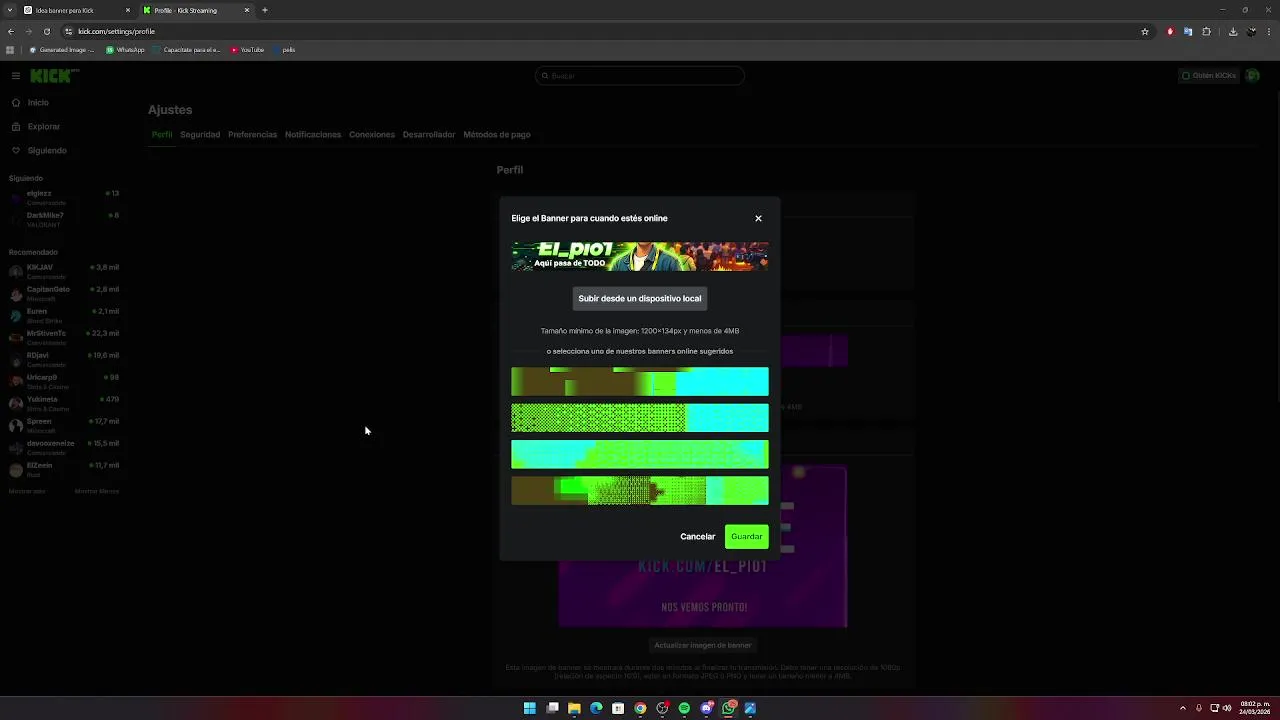The width and height of the screenshot is (1280, 720).
Task: Open the Conexiones settings tab
Action: coord(372,134)
